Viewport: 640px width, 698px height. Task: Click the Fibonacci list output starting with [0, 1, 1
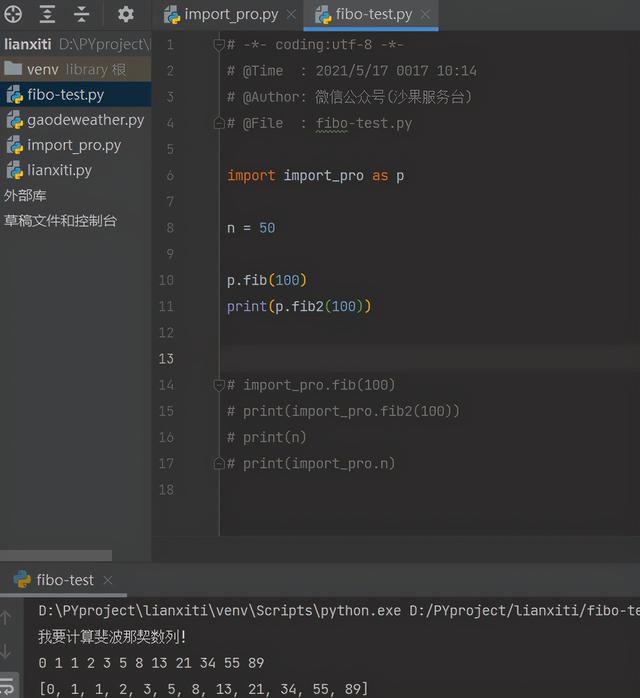pyautogui.click(x=203, y=689)
